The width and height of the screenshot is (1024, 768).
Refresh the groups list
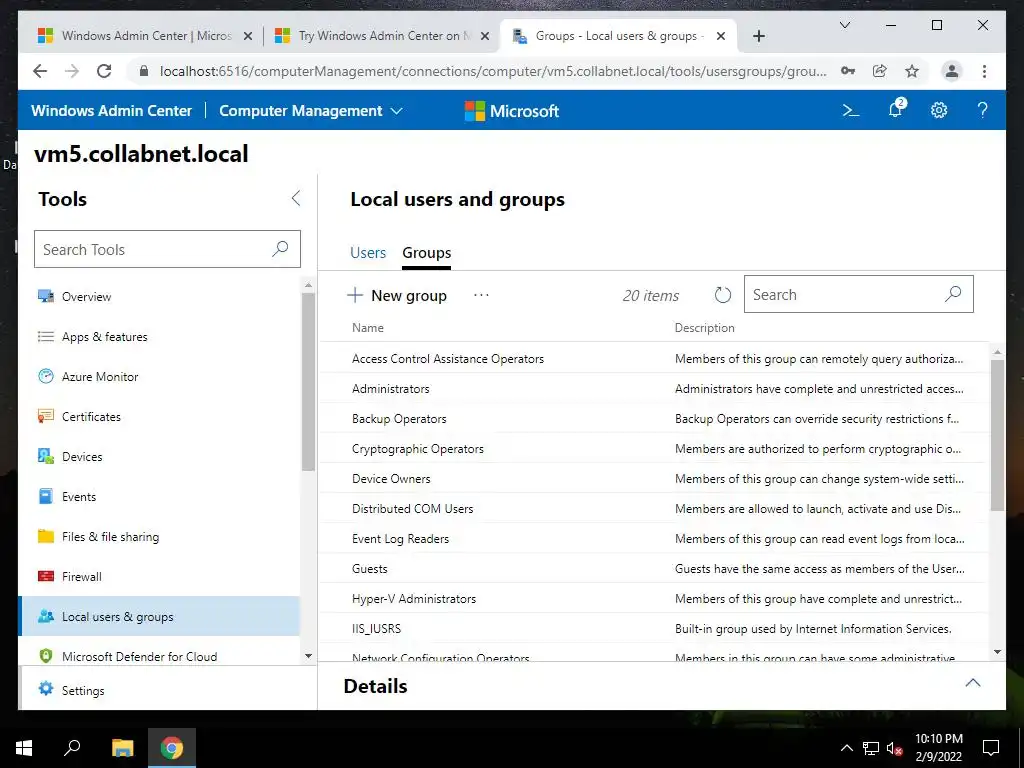[x=722, y=295]
